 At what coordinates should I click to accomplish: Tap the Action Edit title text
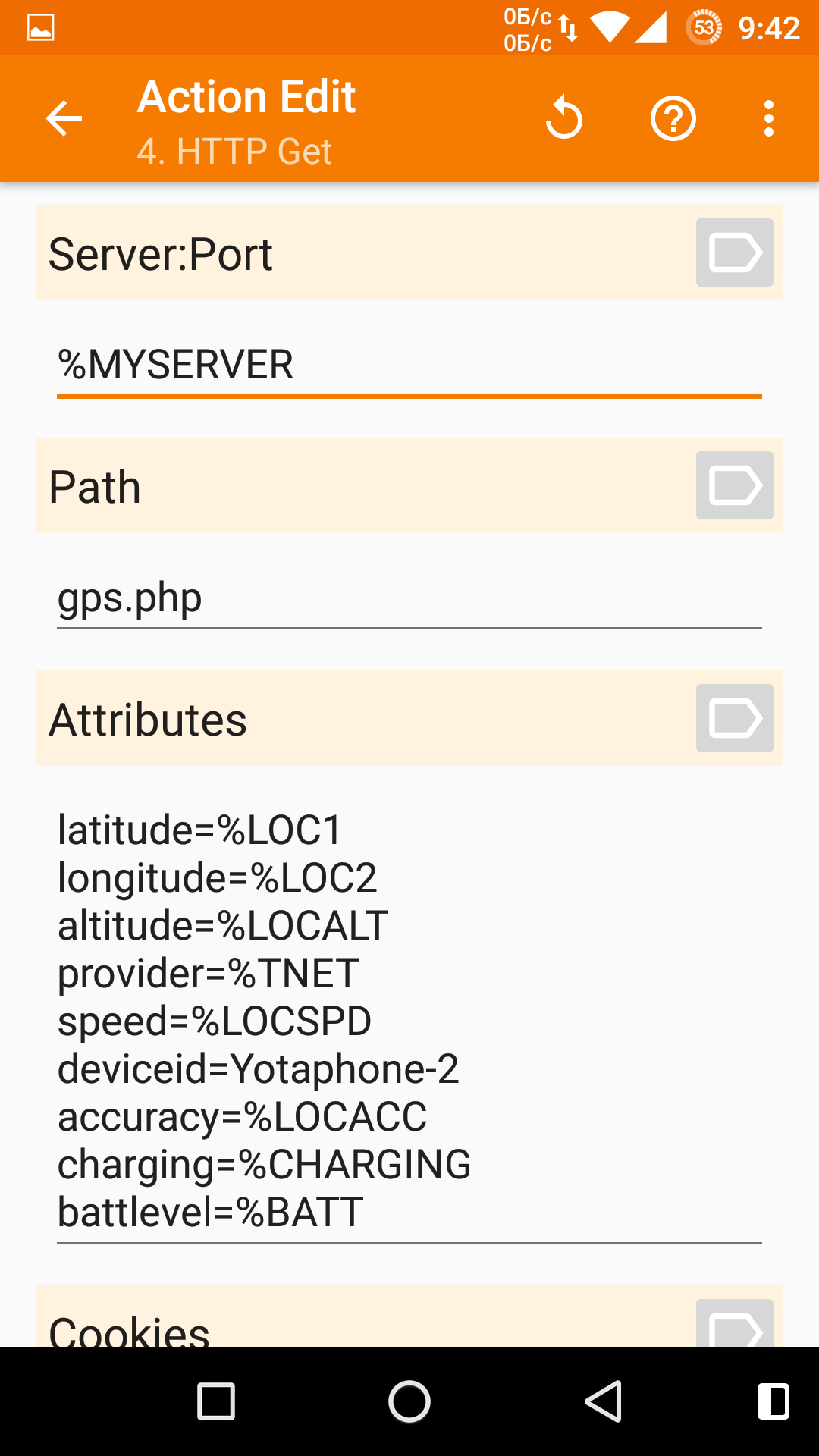[x=246, y=97]
